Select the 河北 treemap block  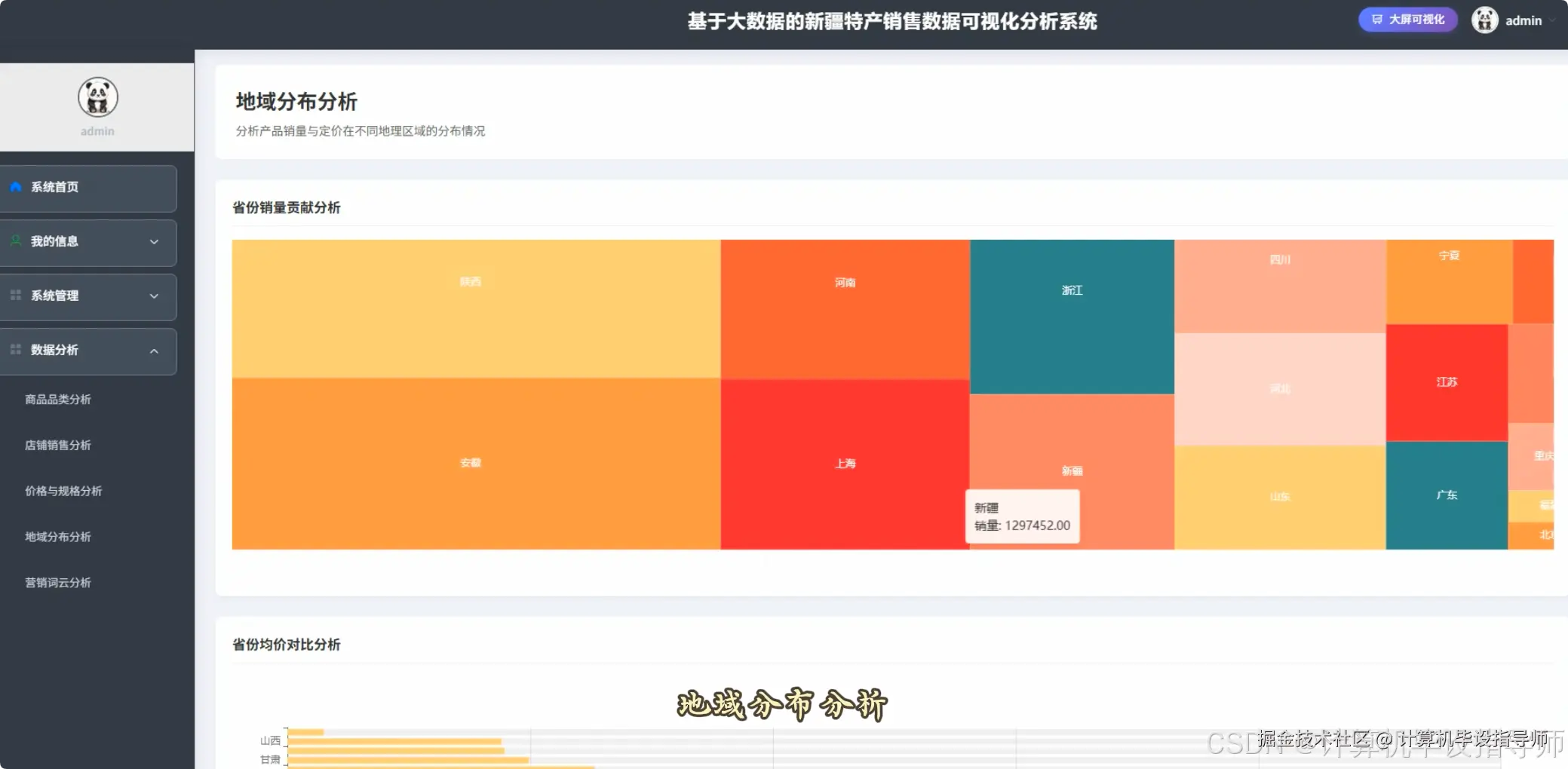point(1280,389)
